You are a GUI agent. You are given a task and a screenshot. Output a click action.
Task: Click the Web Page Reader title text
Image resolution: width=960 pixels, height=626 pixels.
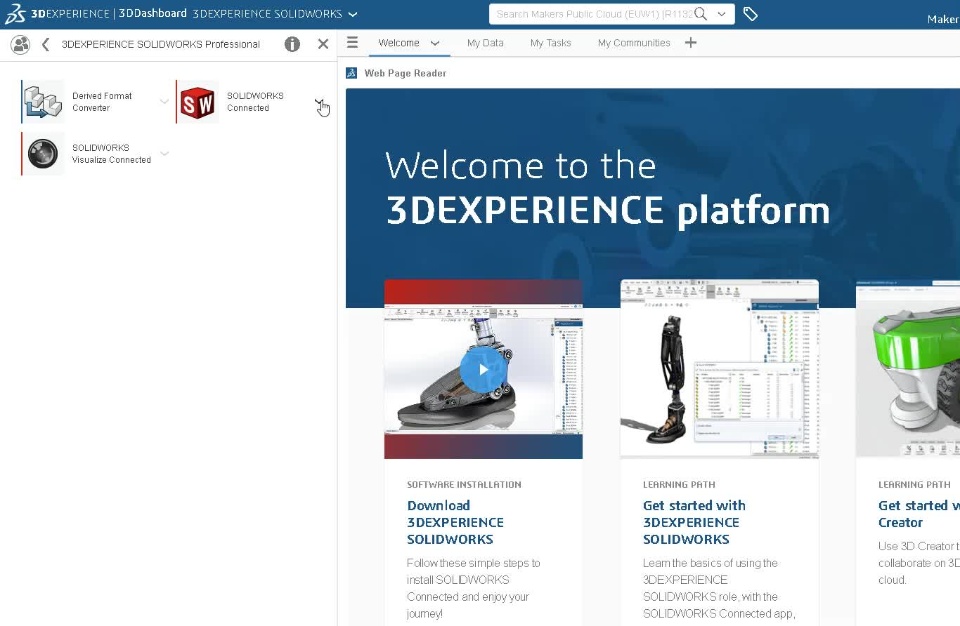(405, 73)
